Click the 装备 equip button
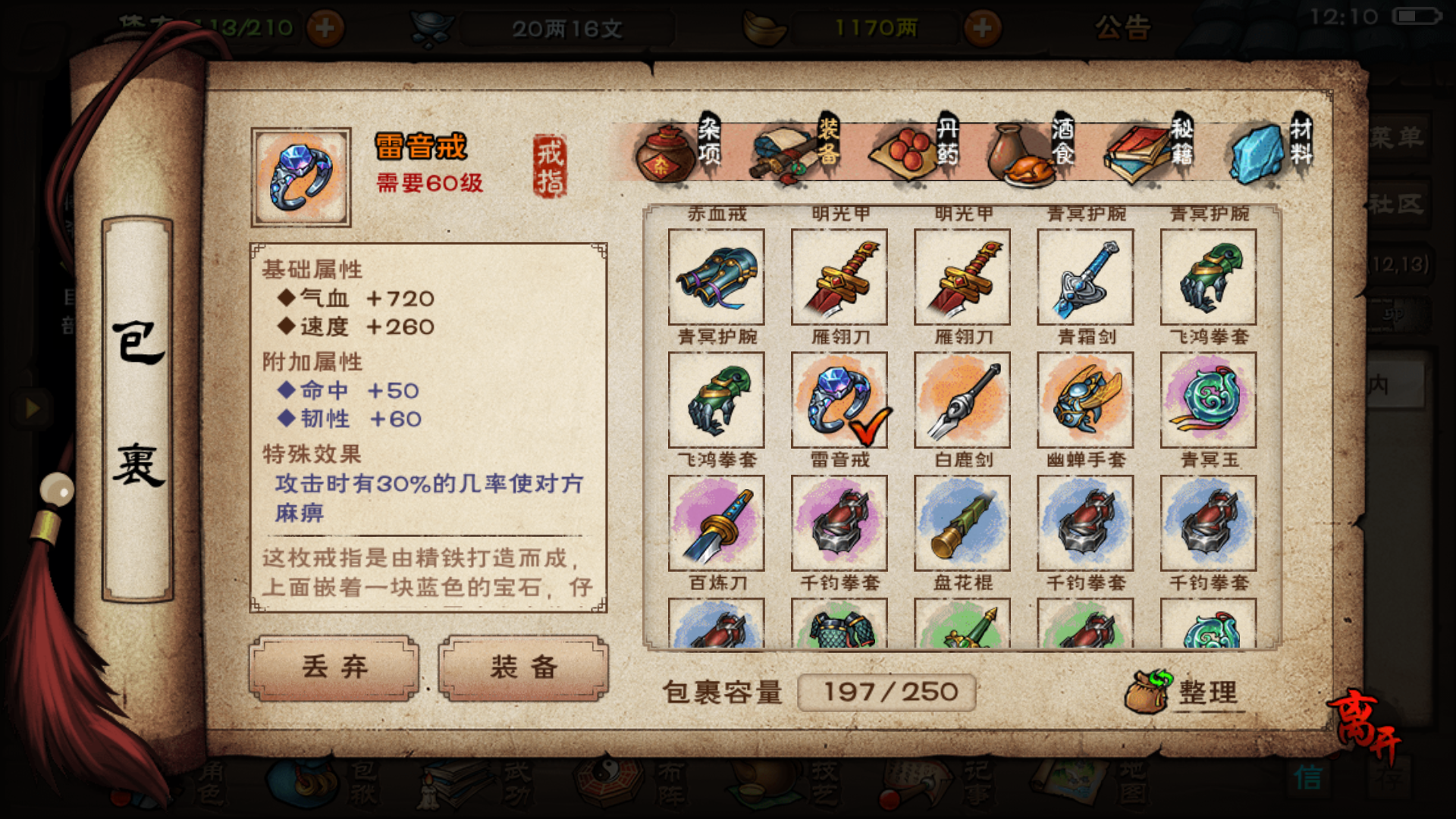The image size is (1456, 819). (x=523, y=667)
